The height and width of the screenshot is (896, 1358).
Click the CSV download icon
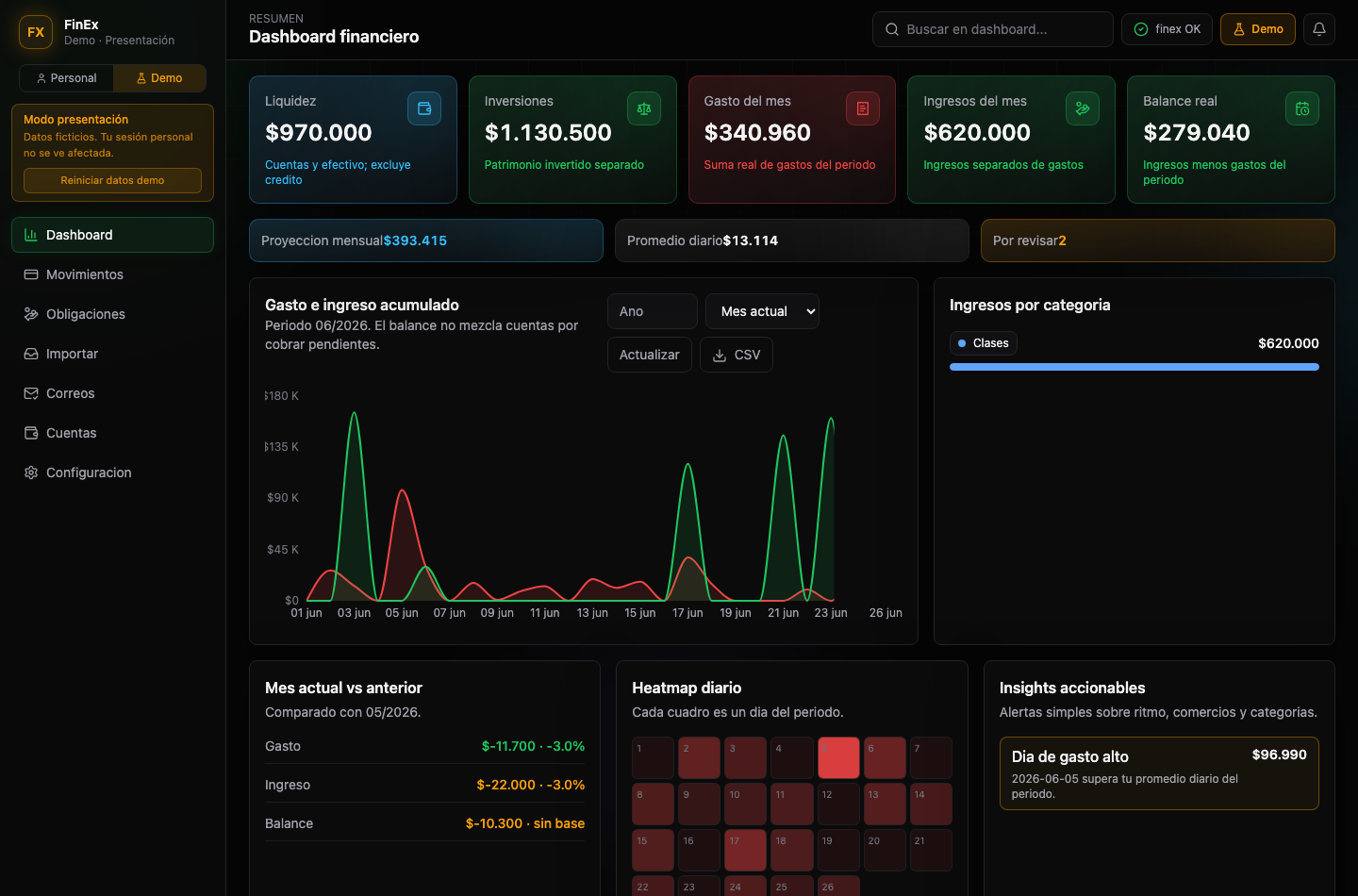click(x=720, y=356)
